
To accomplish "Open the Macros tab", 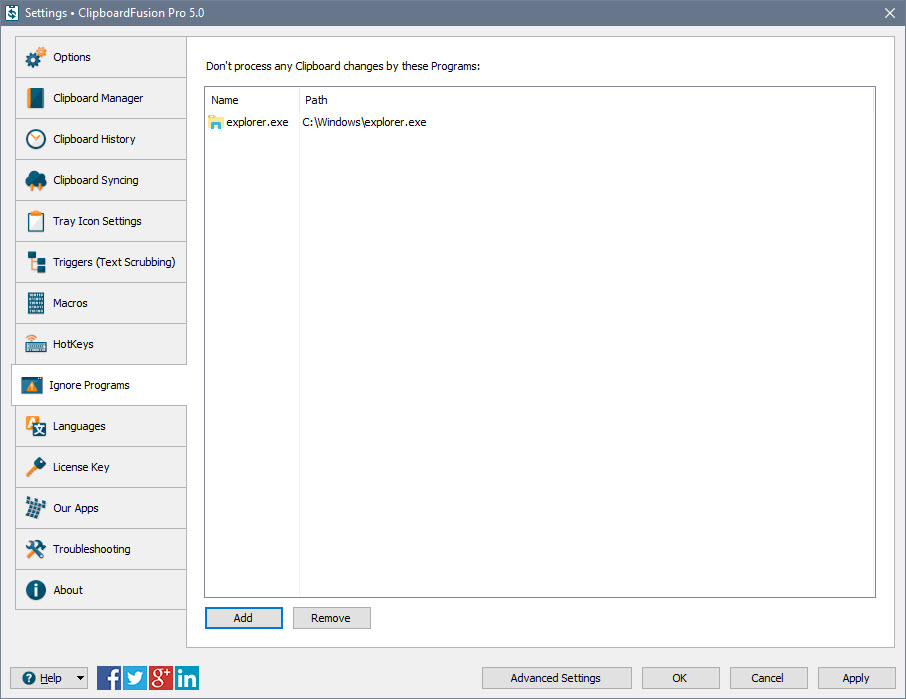I will tap(101, 303).
